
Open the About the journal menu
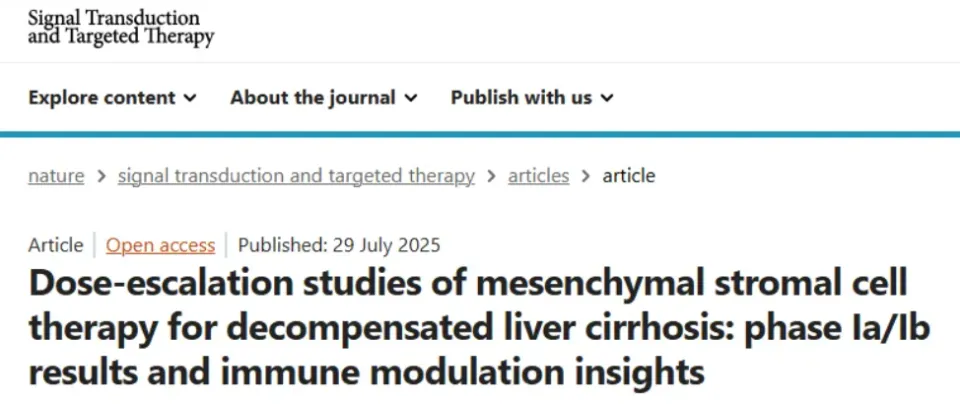[323, 97]
